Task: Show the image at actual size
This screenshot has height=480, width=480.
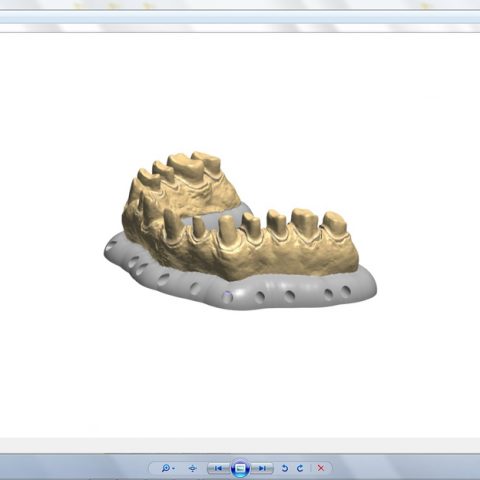Action: (x=193, y=468)
